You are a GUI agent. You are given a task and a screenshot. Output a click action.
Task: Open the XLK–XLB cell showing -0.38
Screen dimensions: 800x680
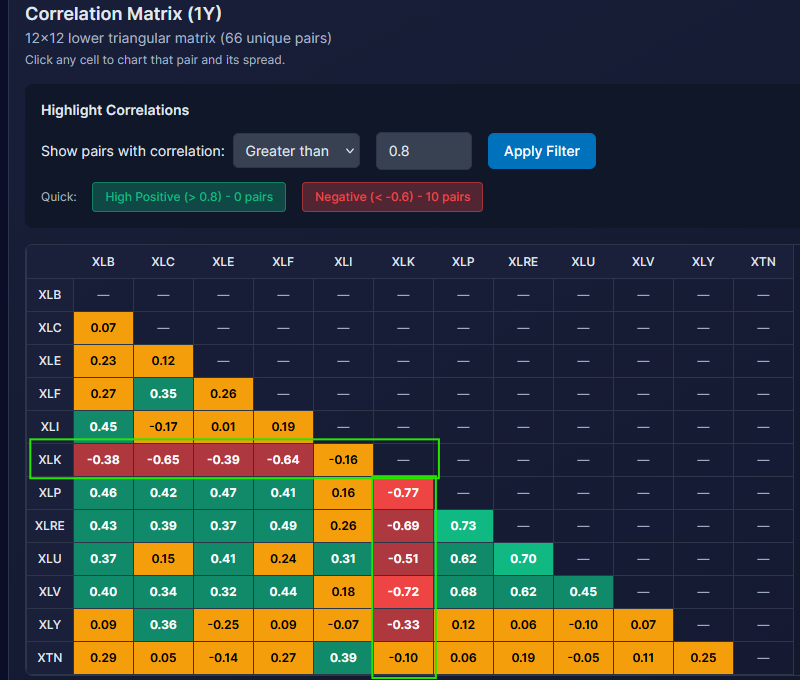(104, 460)
